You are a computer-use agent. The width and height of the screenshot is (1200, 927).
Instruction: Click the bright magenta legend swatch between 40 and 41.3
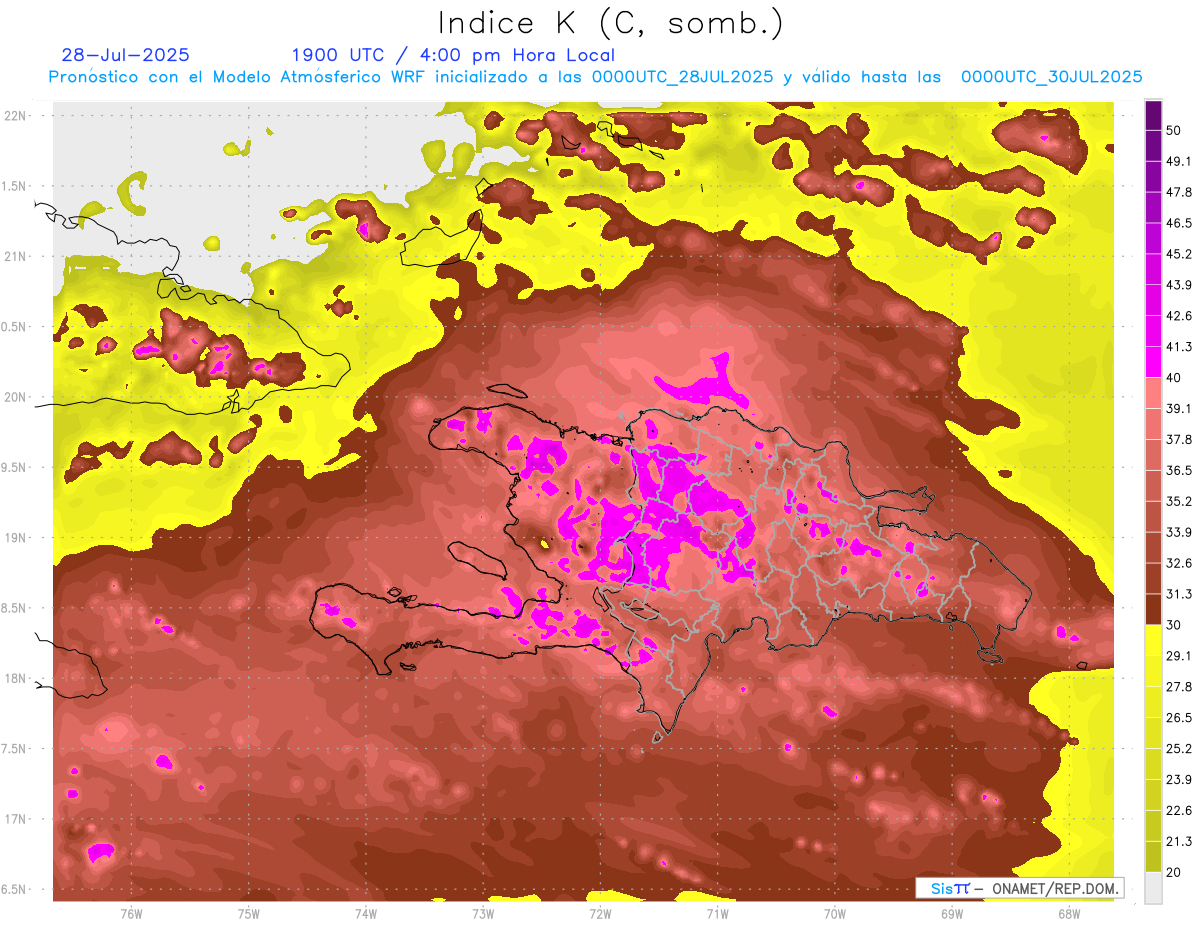1153,362
